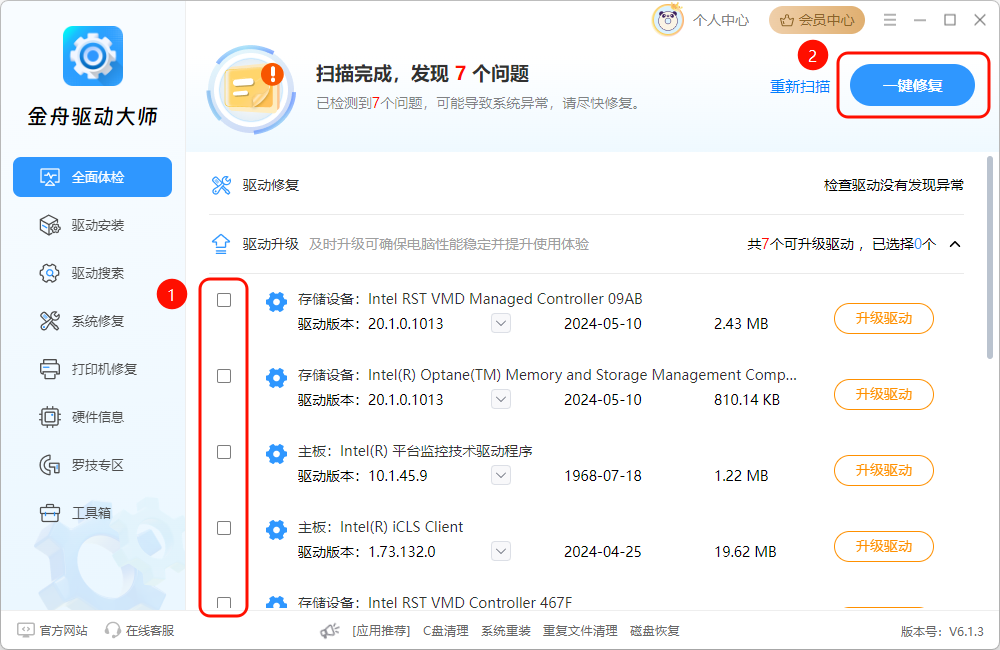Click the 官方网站 monitor icon
The image size is (1000, 650).
[x=26, y=630]
